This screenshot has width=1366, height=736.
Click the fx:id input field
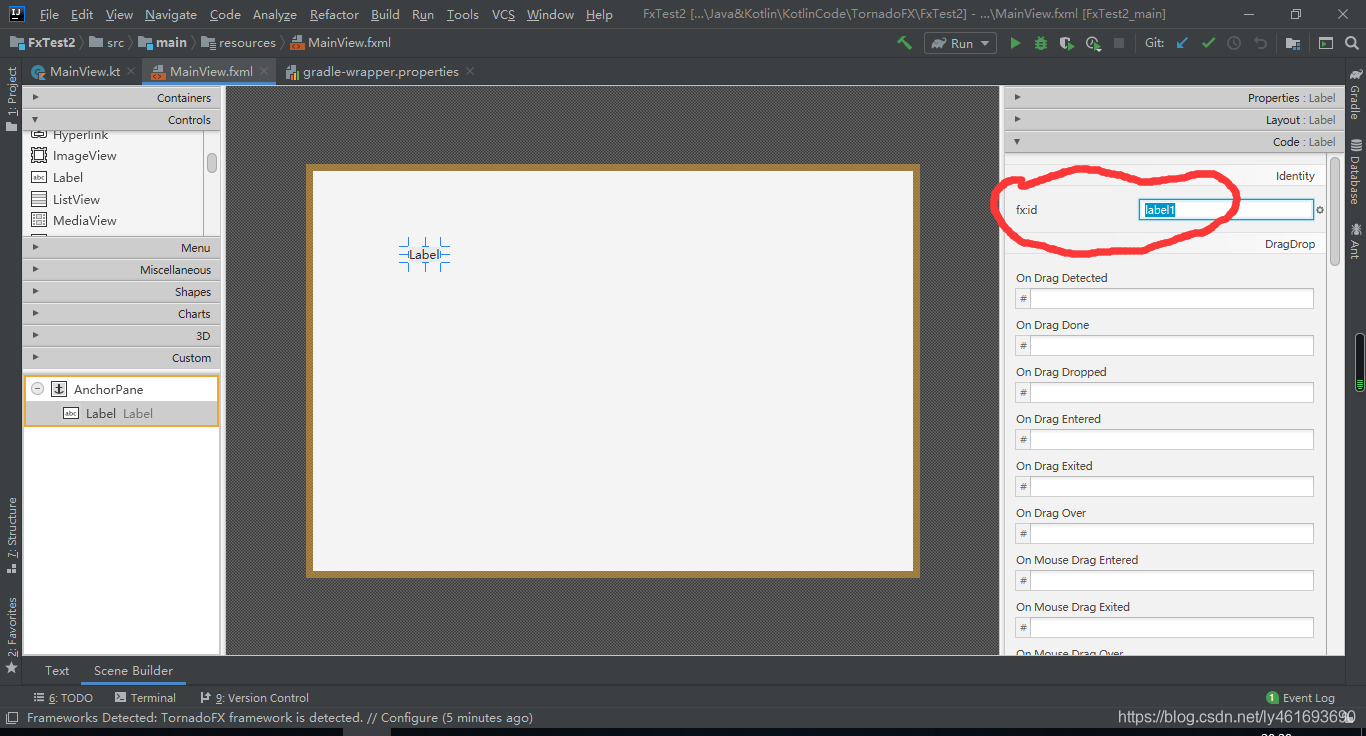[x=1226, y=210]
